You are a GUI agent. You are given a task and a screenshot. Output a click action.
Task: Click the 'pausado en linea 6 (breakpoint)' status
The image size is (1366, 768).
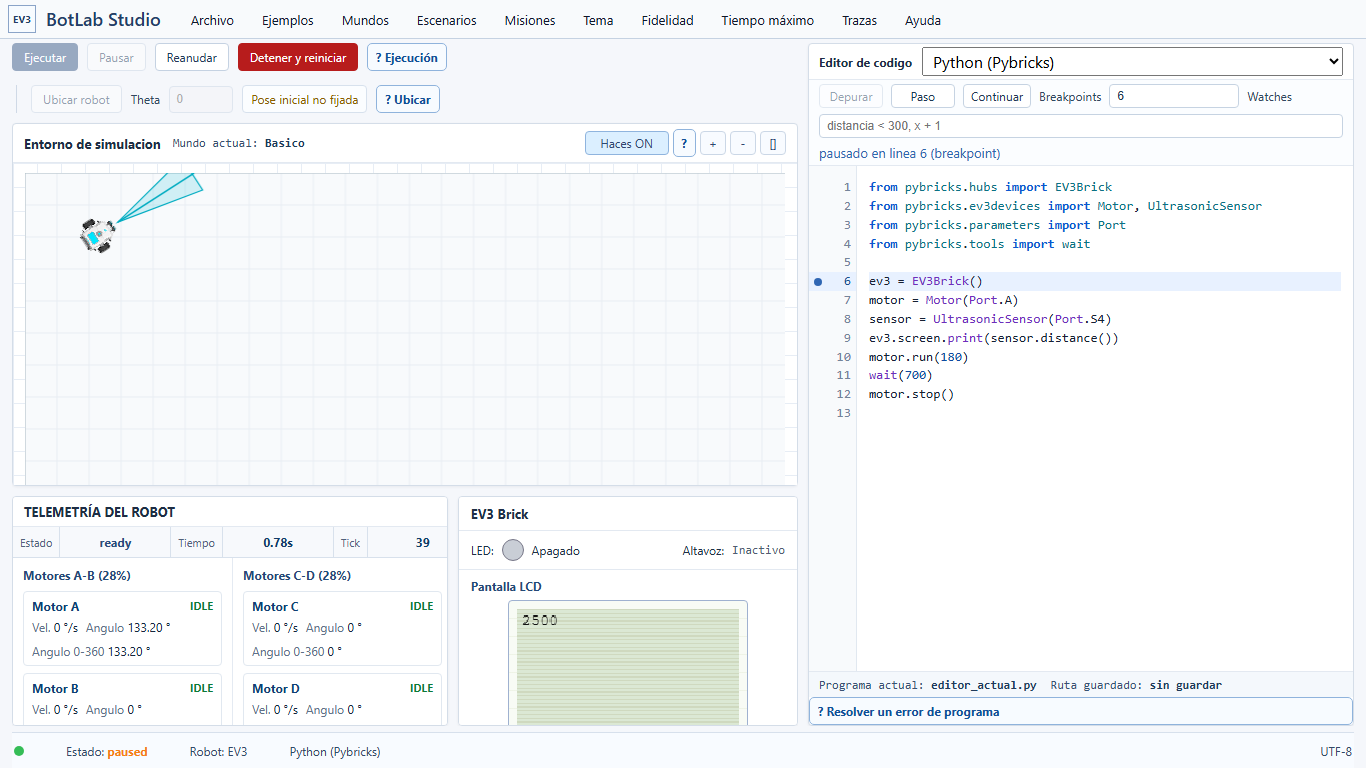click(909, 154)
